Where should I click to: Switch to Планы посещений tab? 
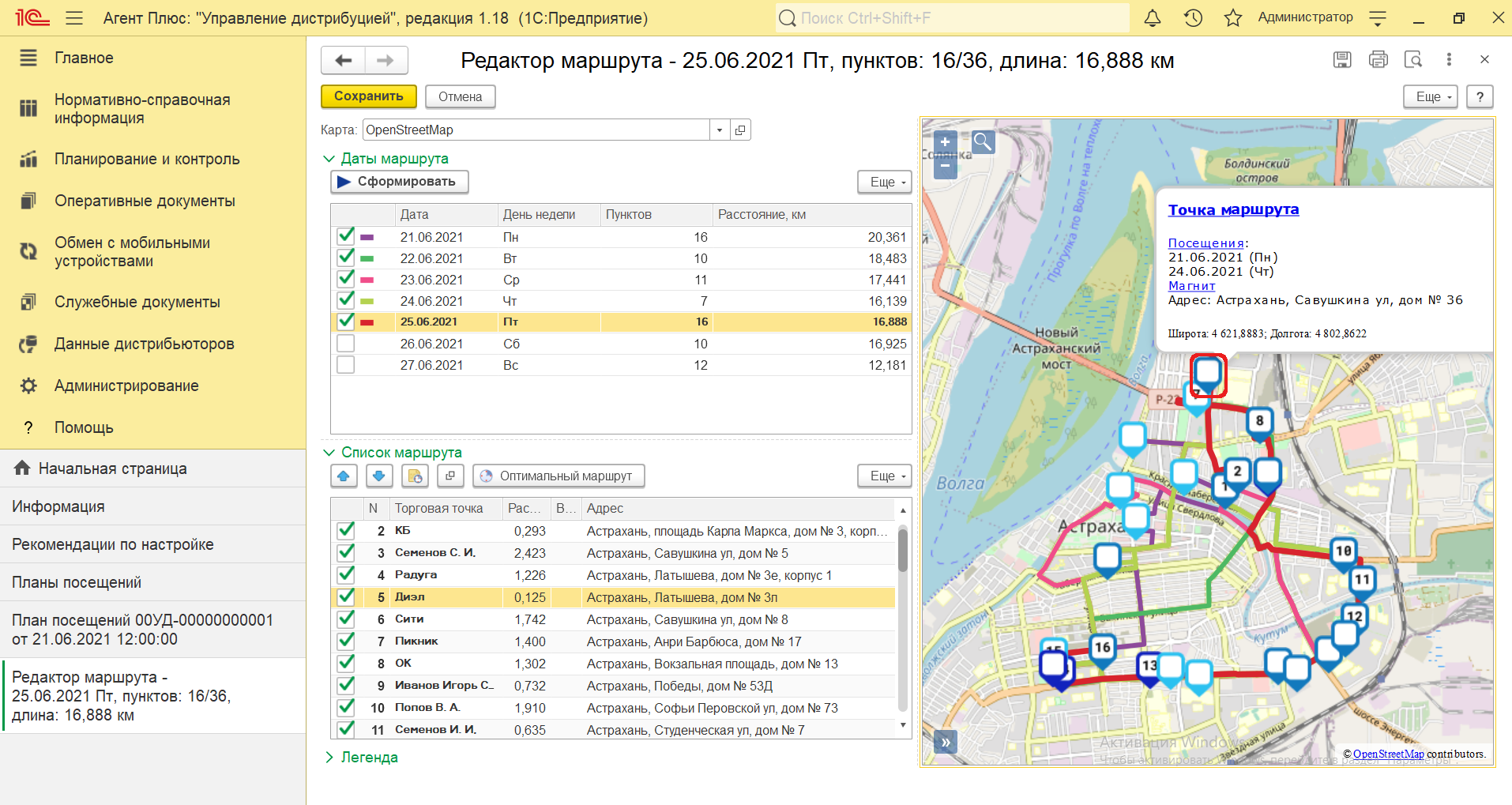[77, 582]
